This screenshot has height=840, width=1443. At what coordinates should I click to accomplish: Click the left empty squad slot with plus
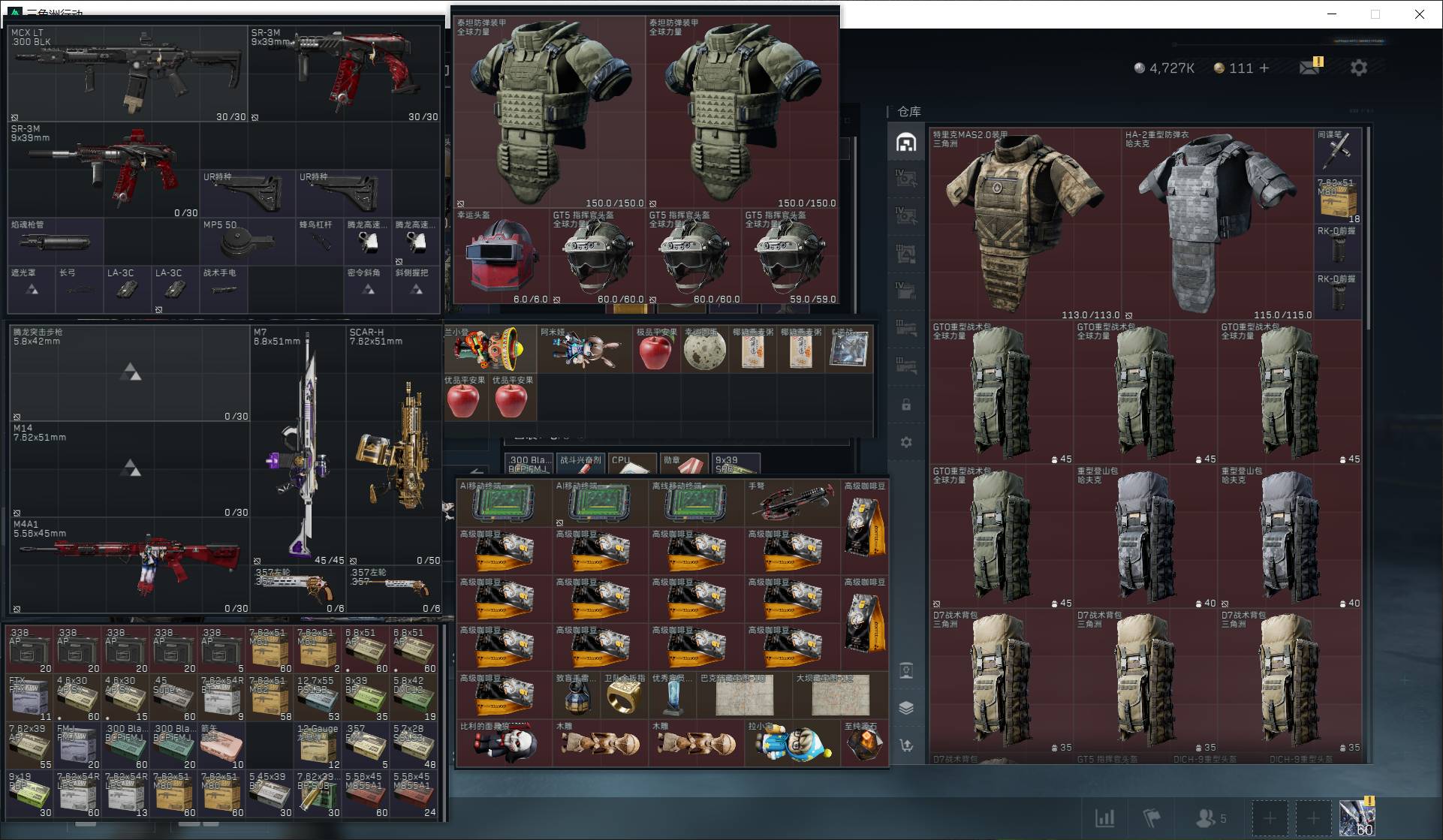click(x=1270, y=817)
